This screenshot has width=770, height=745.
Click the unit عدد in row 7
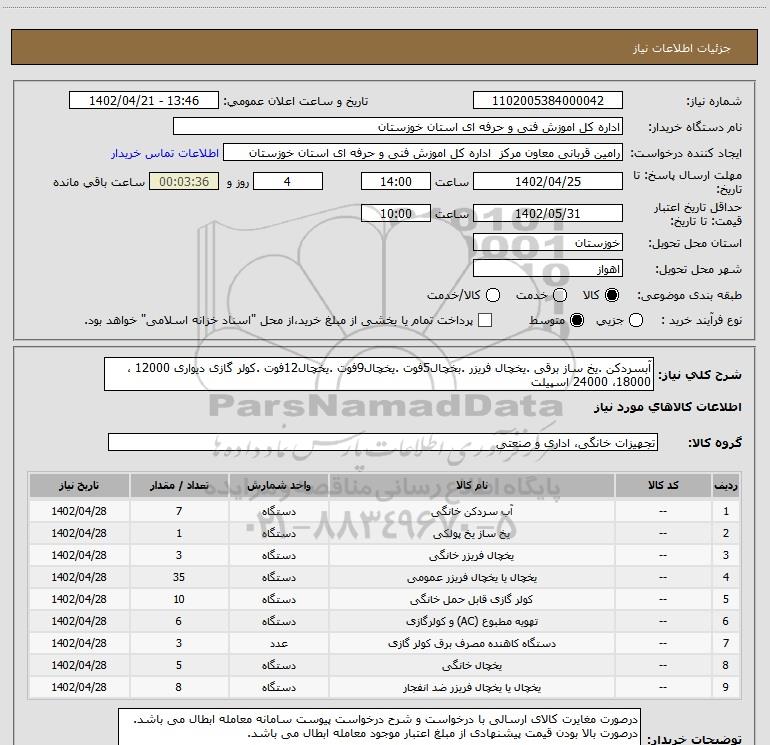click(278, 643)
